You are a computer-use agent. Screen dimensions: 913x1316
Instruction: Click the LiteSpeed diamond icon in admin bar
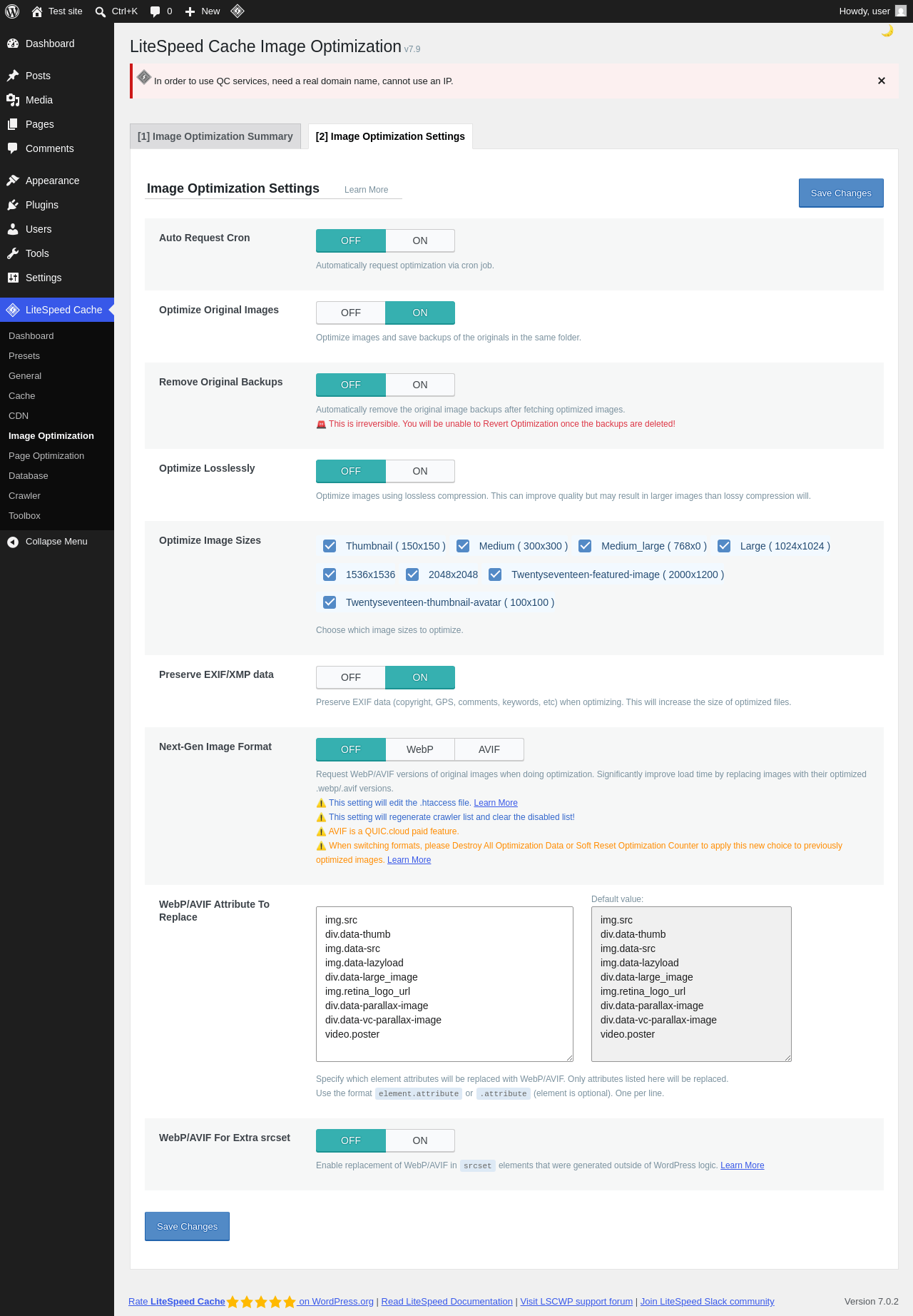click(x=238, y=11)
